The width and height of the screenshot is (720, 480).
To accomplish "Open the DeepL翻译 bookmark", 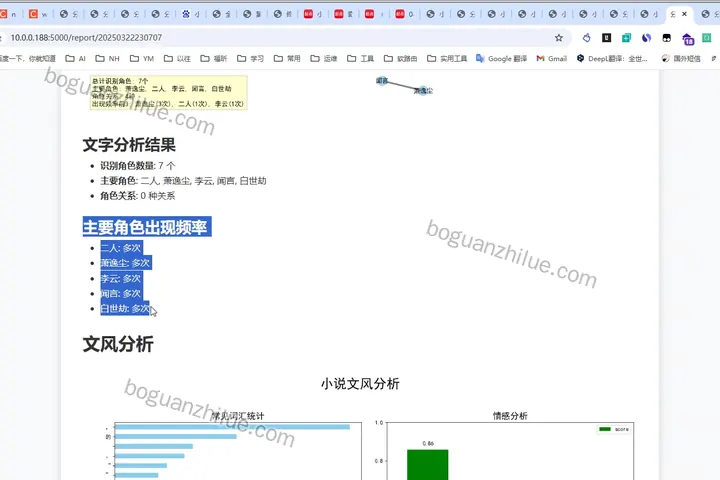I will point(612,58).
